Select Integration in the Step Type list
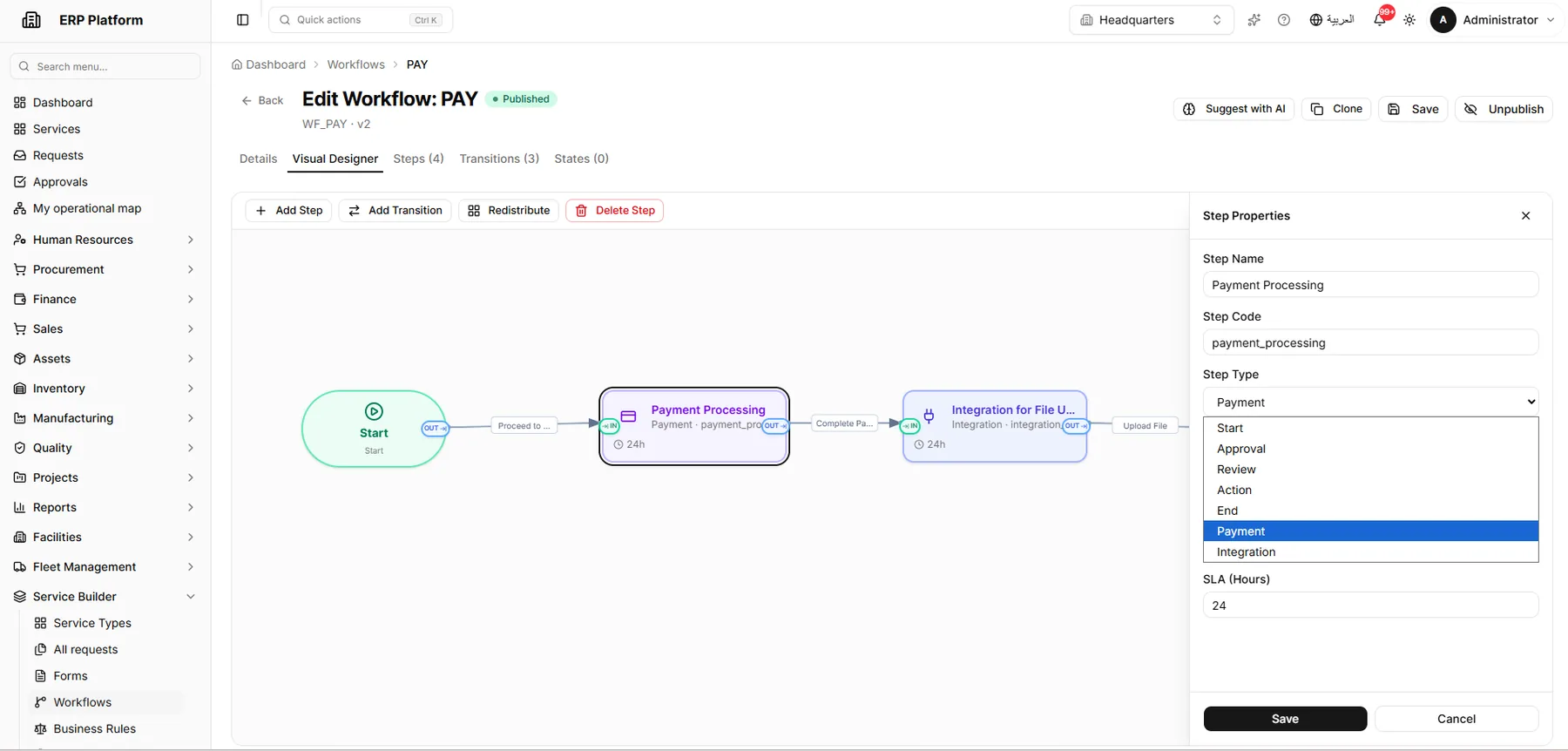 click(1370, 552)
